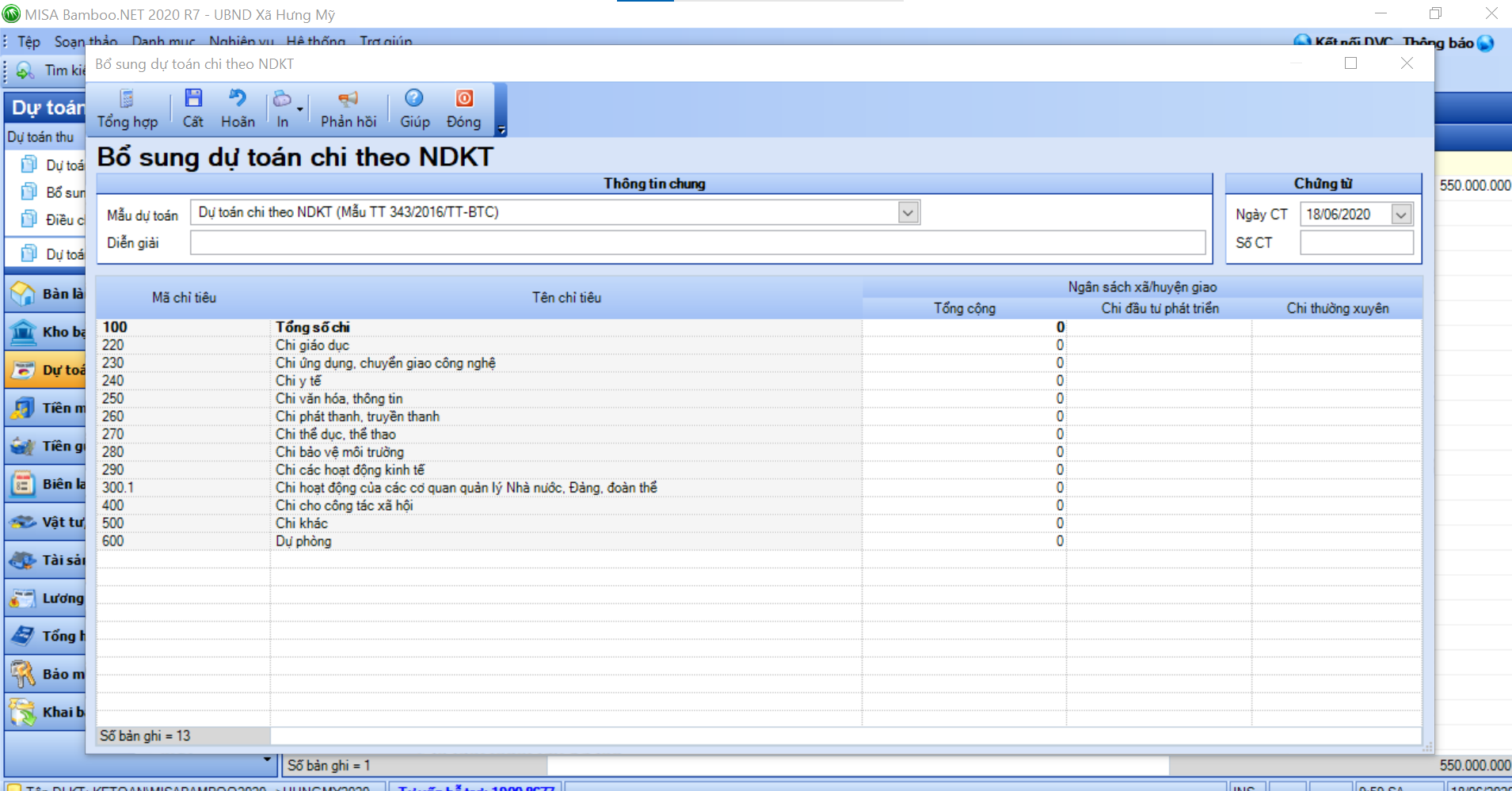
Task: Click the Hoãn undo arrow icon
Action: 238,99
